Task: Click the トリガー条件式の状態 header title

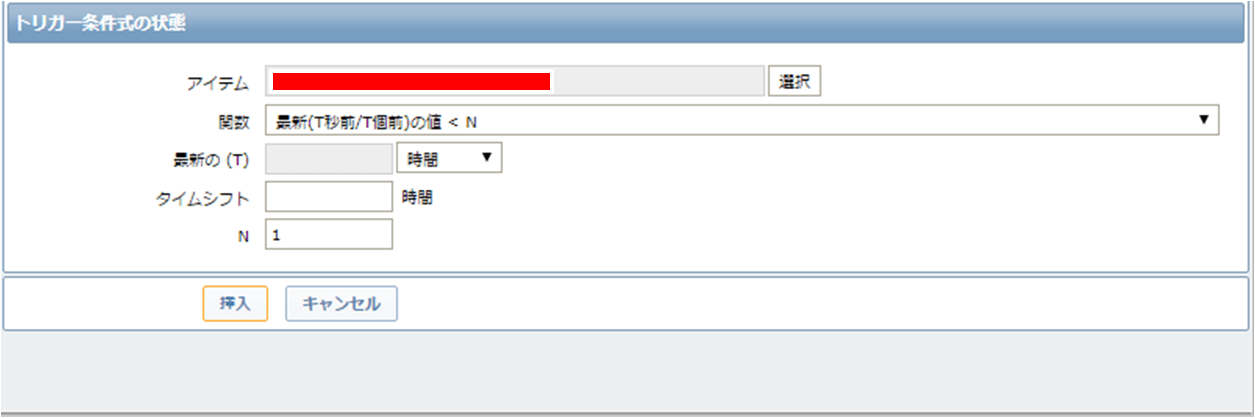Action: click(101, 21)
